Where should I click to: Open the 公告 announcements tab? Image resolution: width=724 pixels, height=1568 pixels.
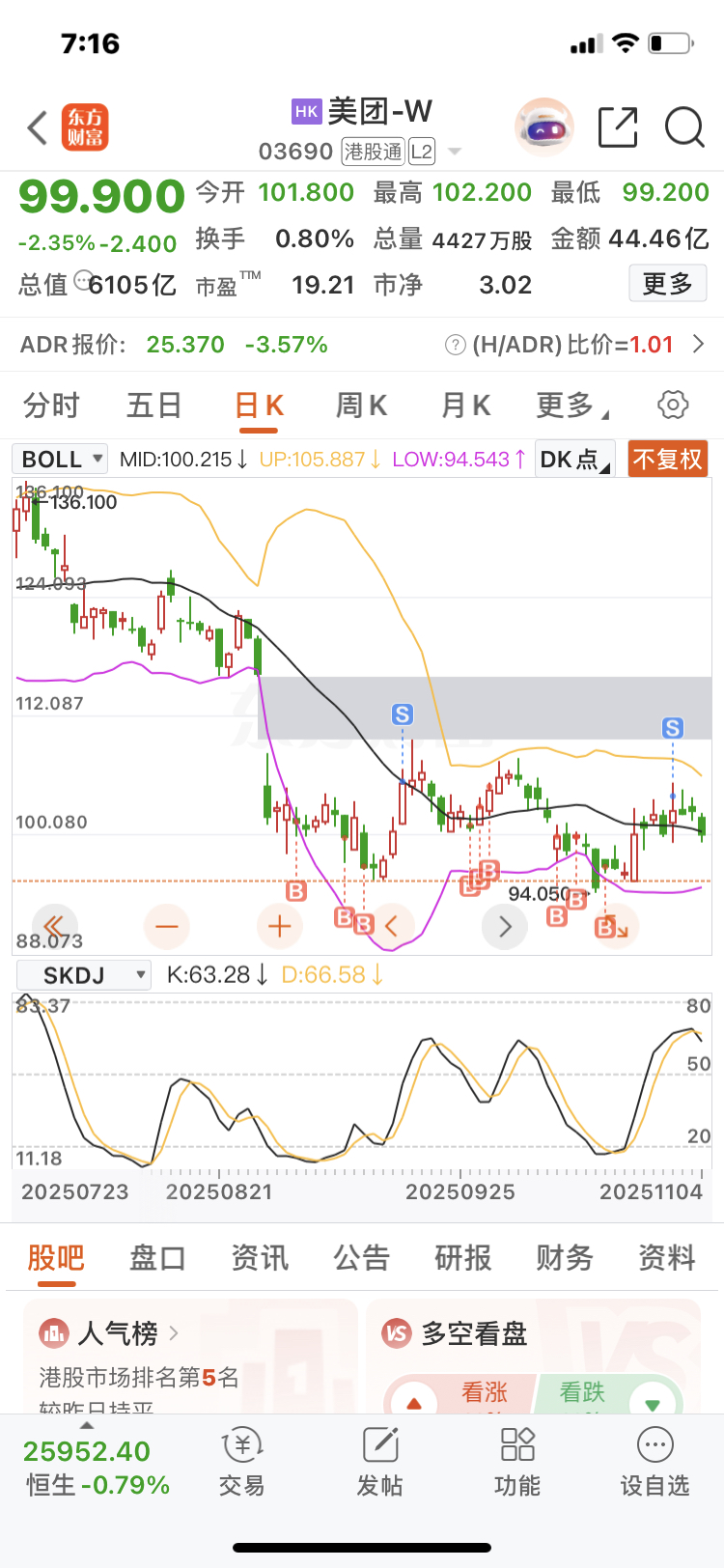(361, 1258)
